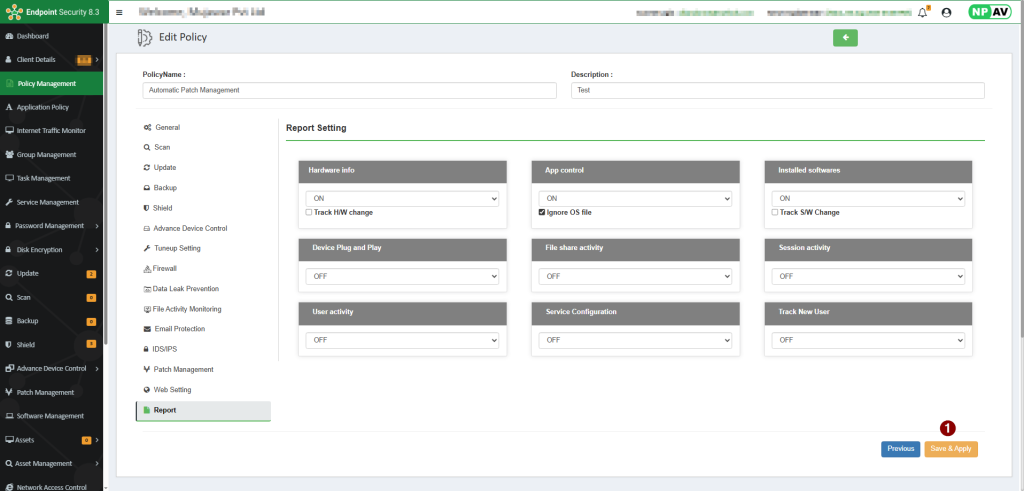
Task: Enable Track H/W change checkbox
Action: (x=309, y=212)
